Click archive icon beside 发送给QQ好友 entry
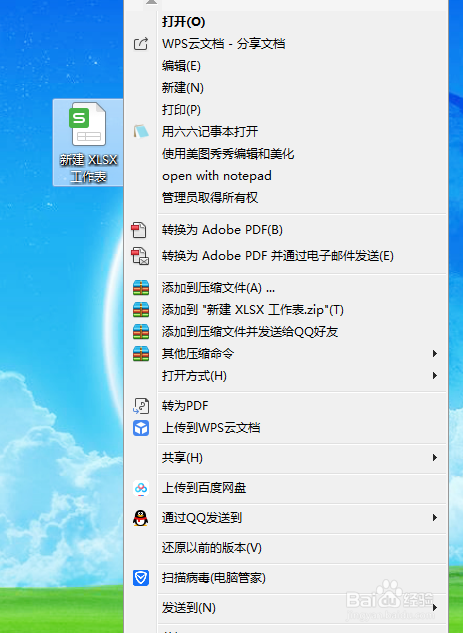 141,332
